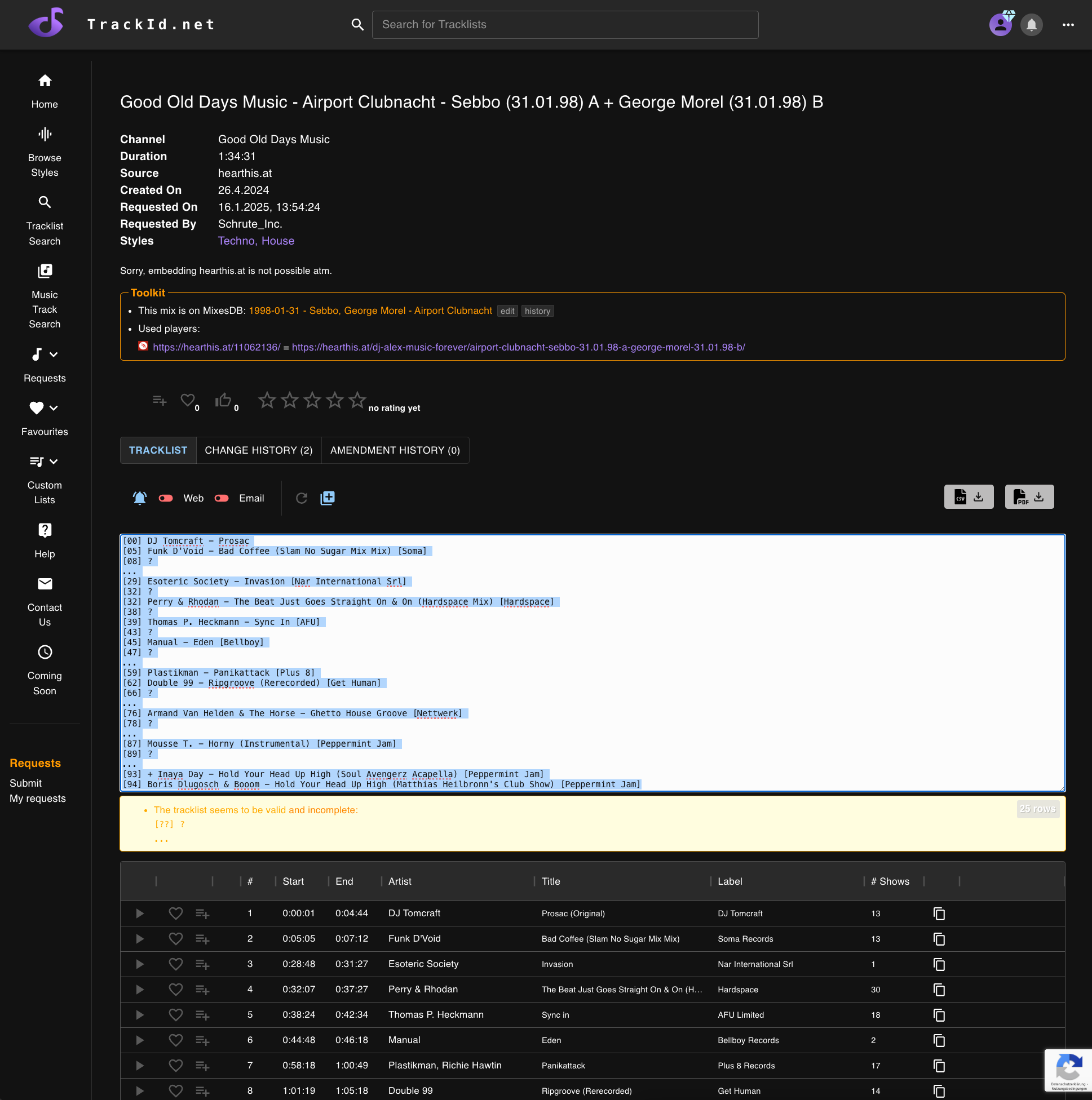Open Tracklist Search sidebar icon

pyautogui.click(x=45, y=202)
